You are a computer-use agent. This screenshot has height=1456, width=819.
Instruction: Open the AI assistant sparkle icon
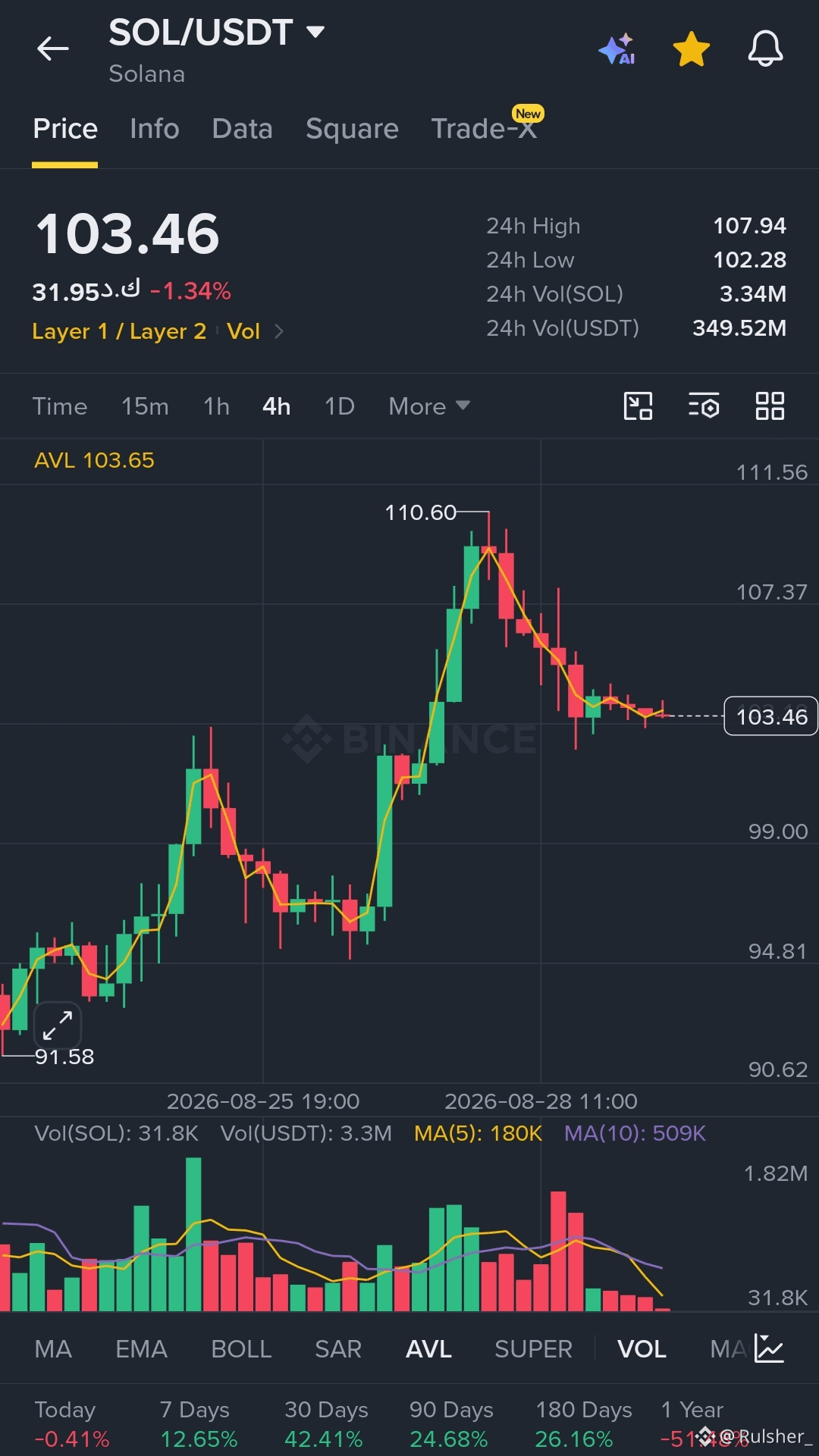coord(617,49)
